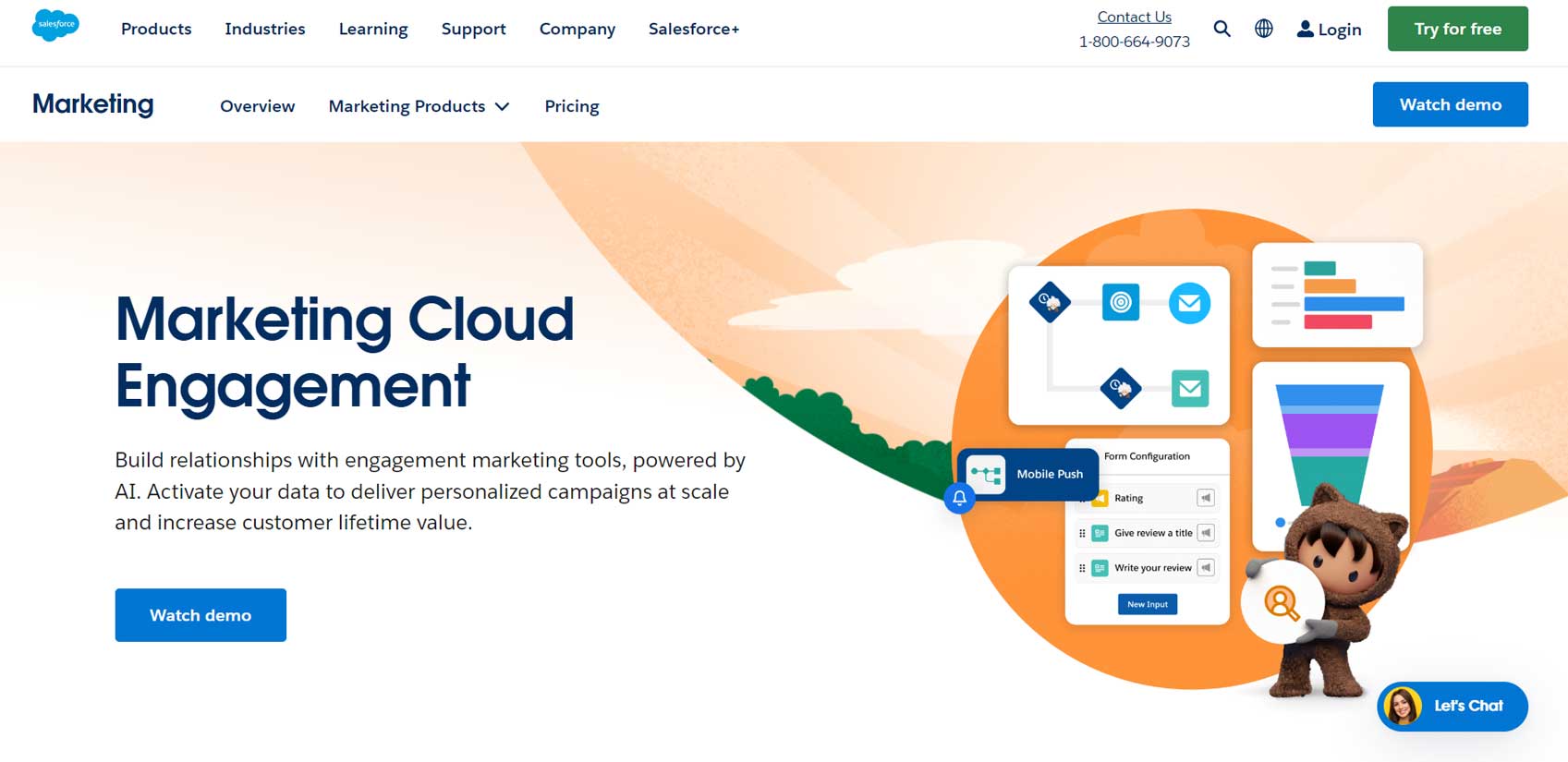Viewport: 1568px width, 762px height.
Task: Click the Login person icon
Action: pyautogui.click(x=1305, y=29)
